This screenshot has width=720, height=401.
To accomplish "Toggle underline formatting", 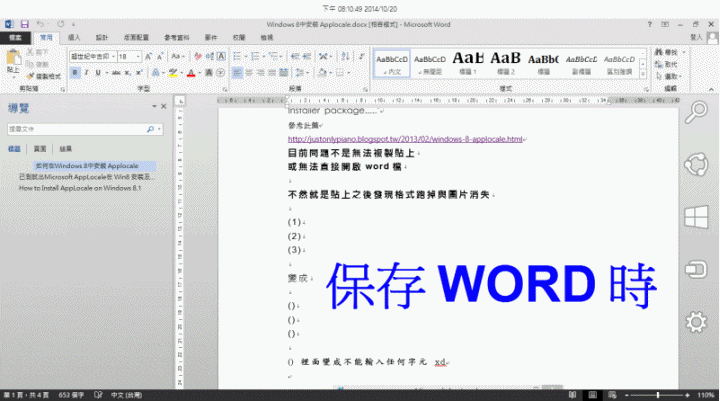I will 97,73.
